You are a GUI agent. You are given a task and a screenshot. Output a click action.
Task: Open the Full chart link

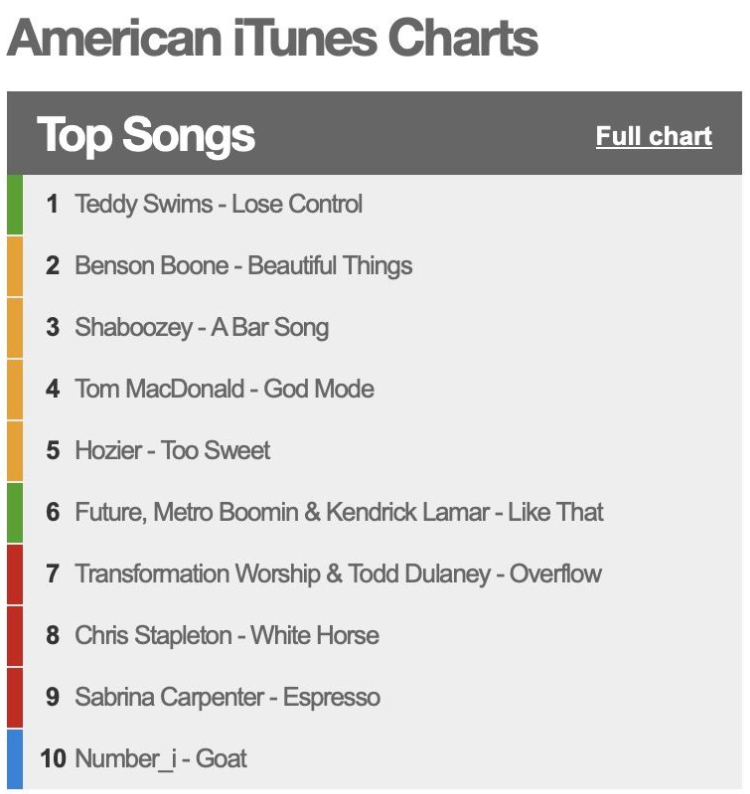[x=653, y=136]
